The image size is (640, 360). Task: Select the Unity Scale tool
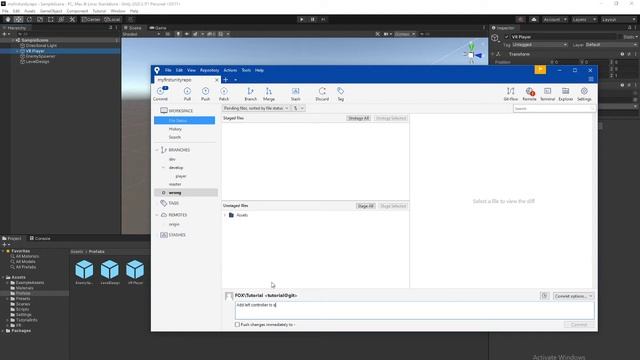[40, 19]
